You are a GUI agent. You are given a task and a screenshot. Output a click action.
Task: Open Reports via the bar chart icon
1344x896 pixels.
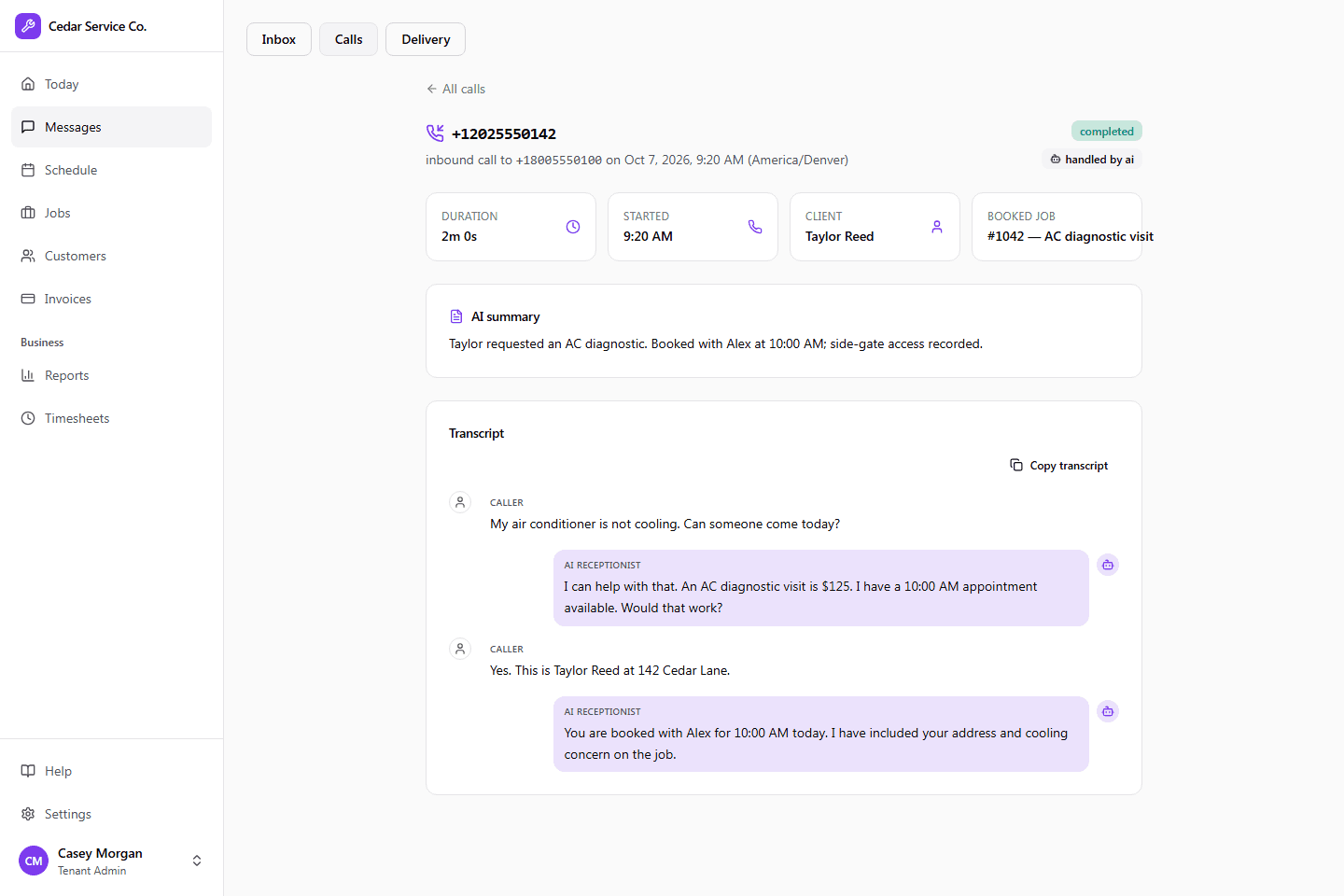click(28, 375)
